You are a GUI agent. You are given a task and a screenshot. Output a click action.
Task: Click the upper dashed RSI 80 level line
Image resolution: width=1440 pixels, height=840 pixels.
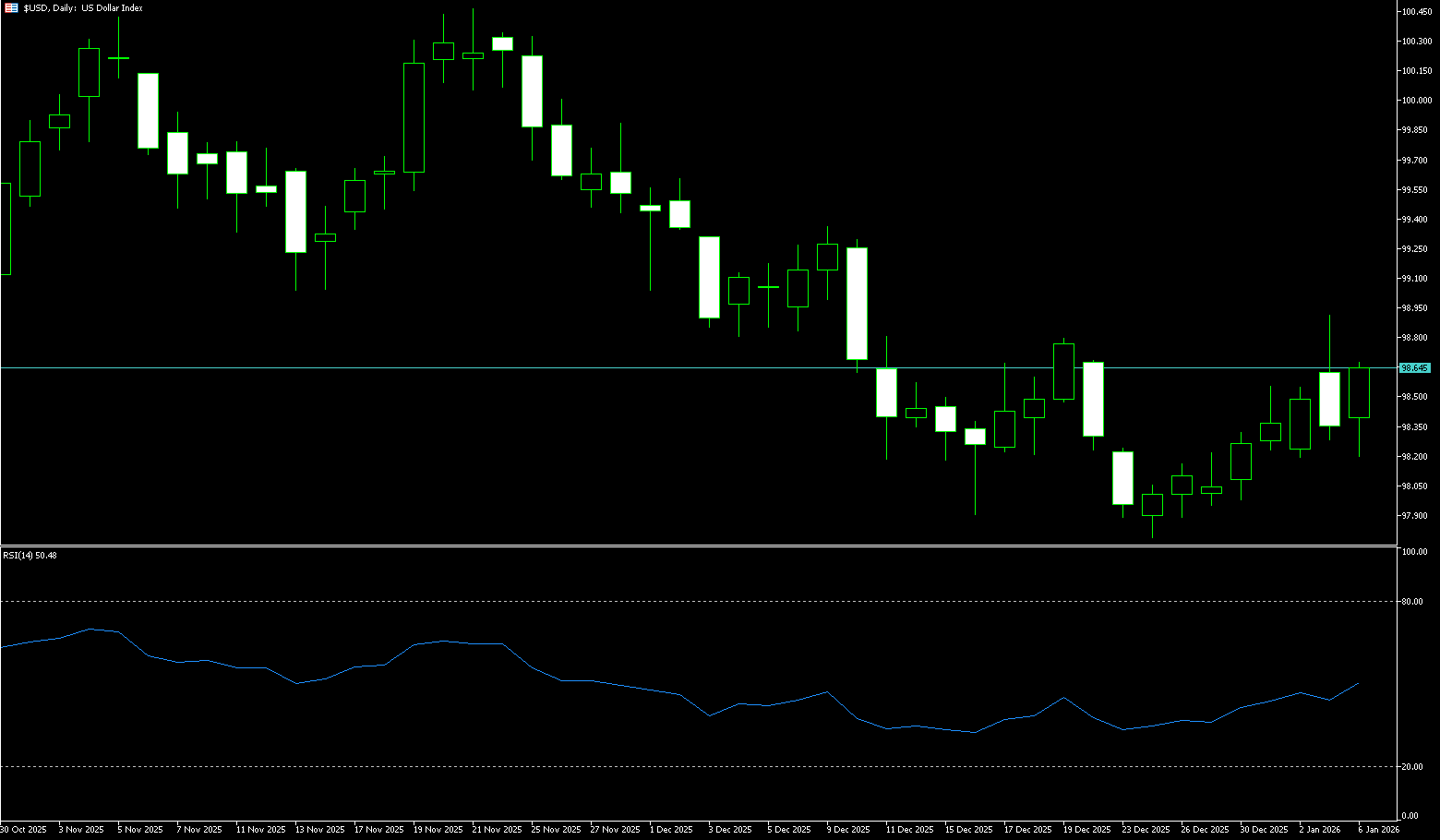[646, 601]
